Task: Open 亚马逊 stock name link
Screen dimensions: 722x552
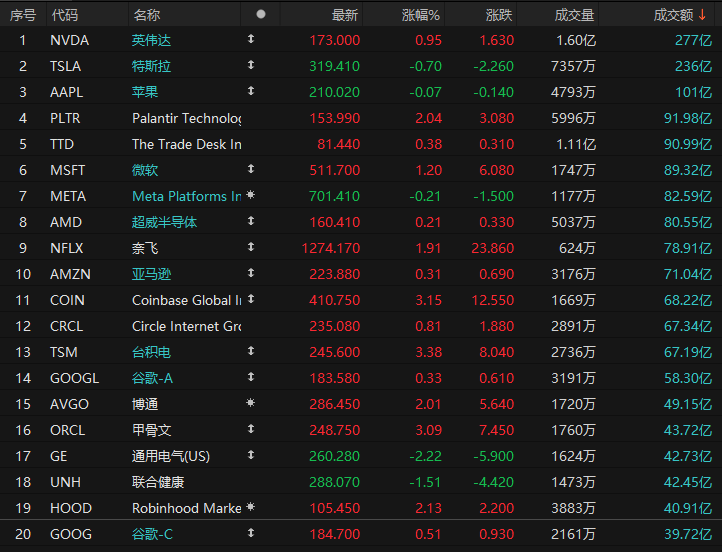Action: (x=151, y=274)
